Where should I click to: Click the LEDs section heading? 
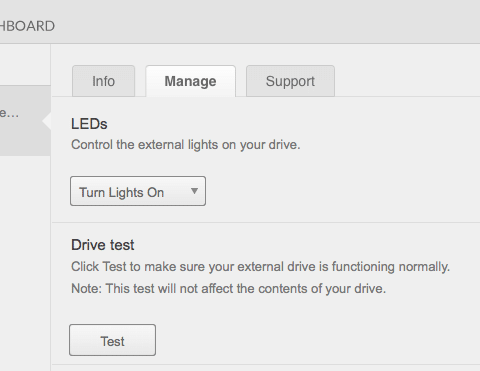tap(89, 124)
